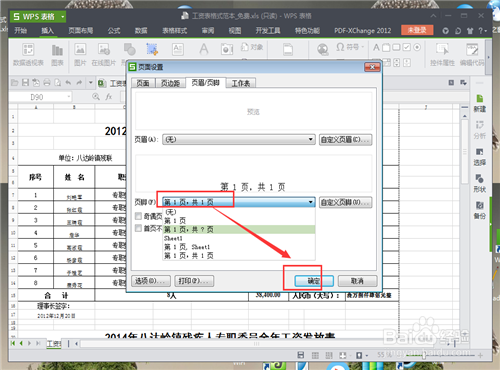Close the 页面设置 dialog
Image resolution: width=500 pixels, height=370 pixels.
click(x=372, y=67)
